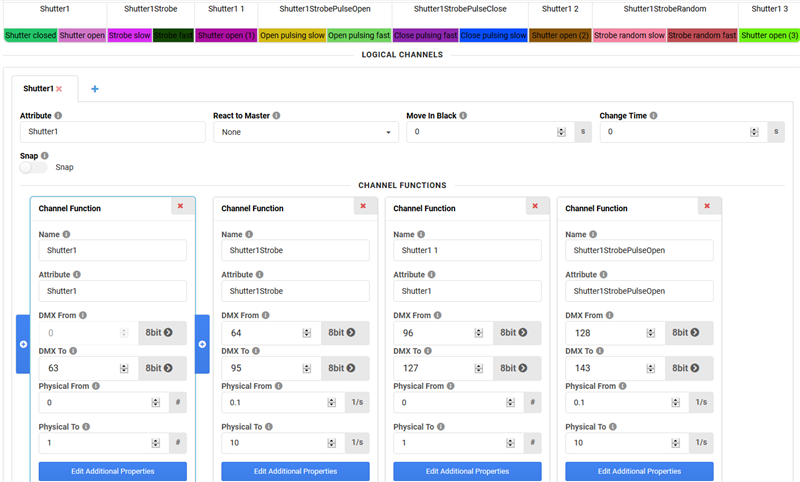Image resolution: width=800 pixels, height=482 pixels.
Task: Edit Additional Properties for Shutter1 1
Action: (467, 471)
